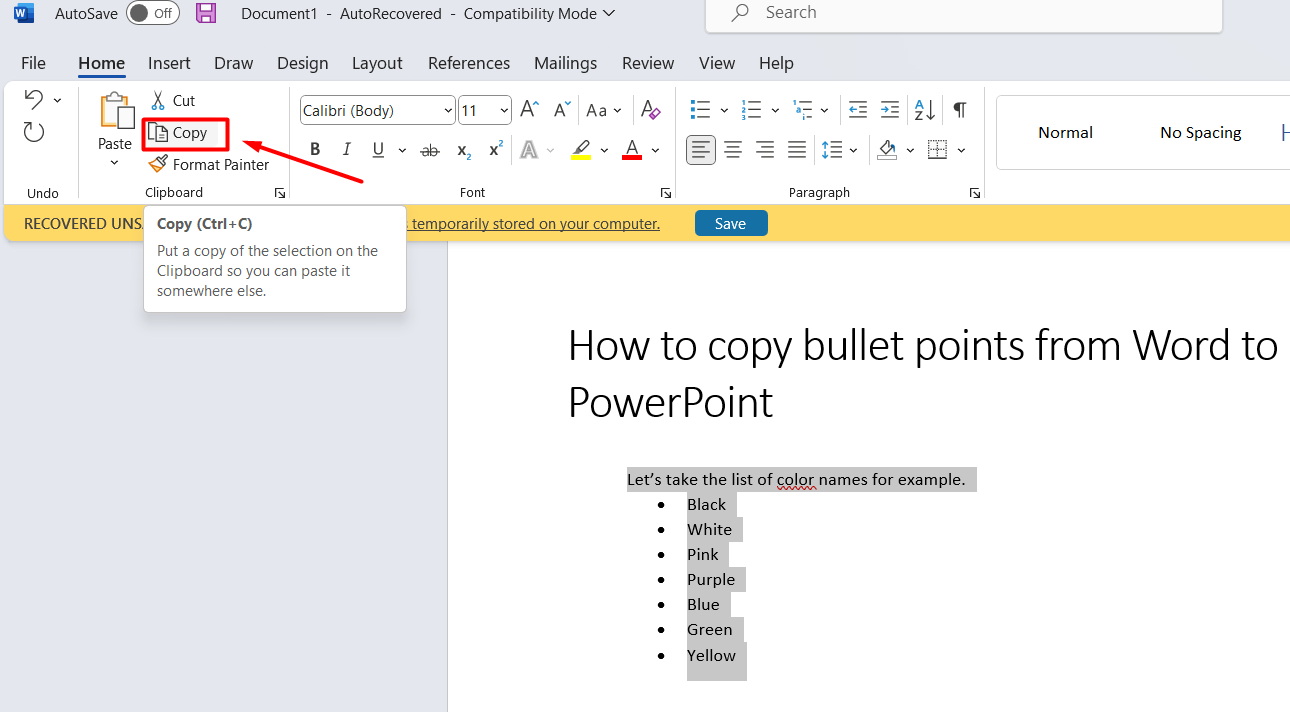Viewport: 1290px width, 712px height.
Task: Click the Undo arrow icon
Action: (34, 99)
